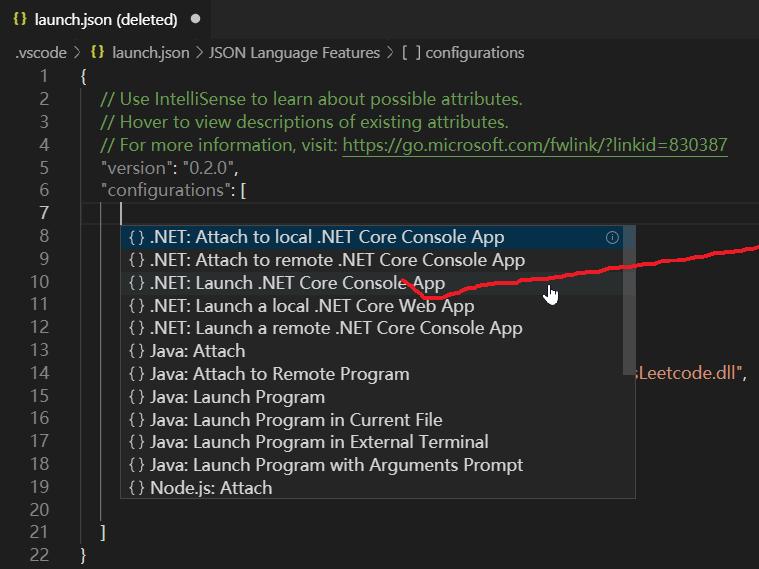The height and width of the screenshot is (569, 759).
Task: Select the launch.json (deleted) editor tab
Action: pyautogui.click(x=106, y=19)
